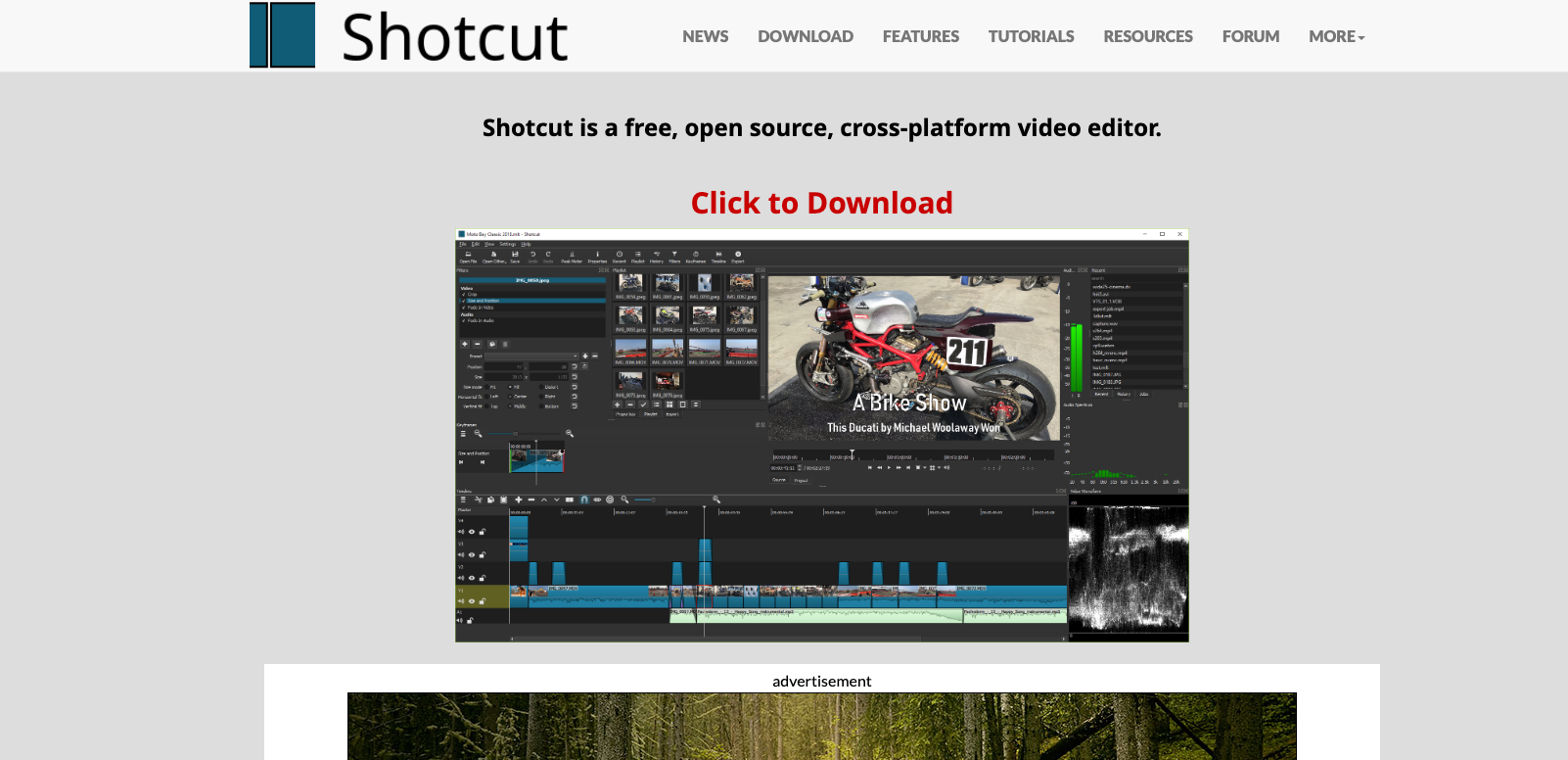Click the Undo icon in Shotcut screenshot toolbar
The image size is (1568, 760).
click(533, 257)
